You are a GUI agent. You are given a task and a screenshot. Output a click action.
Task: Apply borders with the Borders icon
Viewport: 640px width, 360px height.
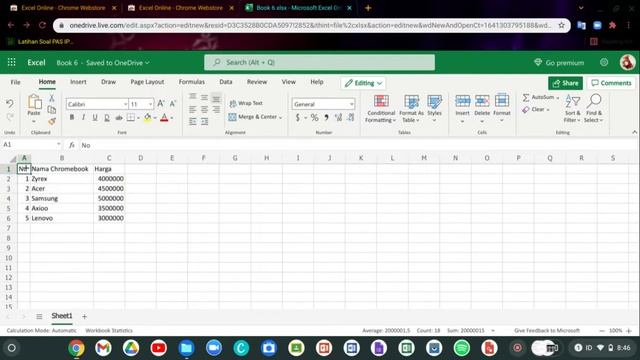tap(131, 118)
